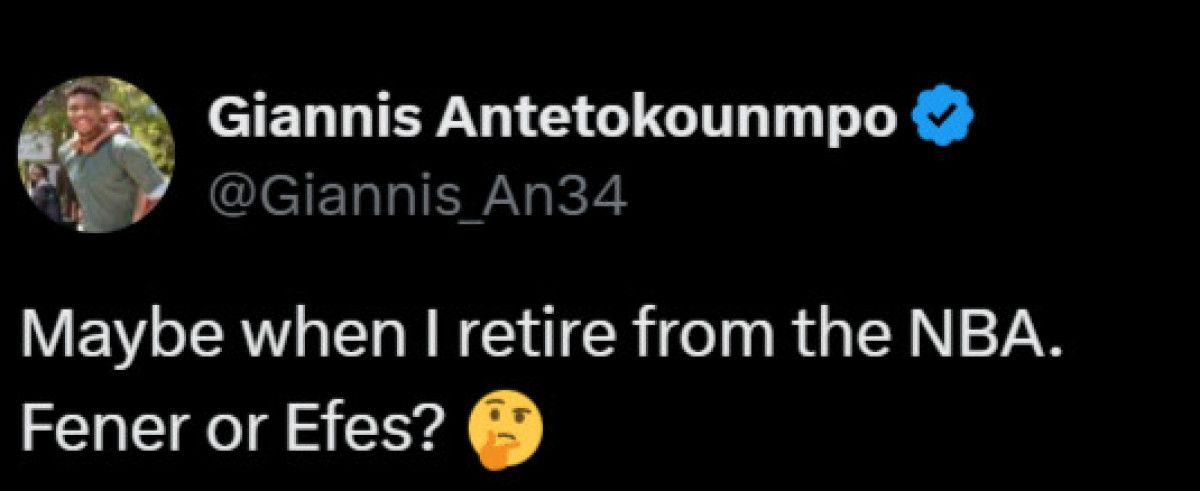
Task: Open the Giannis Antetokounmpo display name
Action: (x=557, y=122)
